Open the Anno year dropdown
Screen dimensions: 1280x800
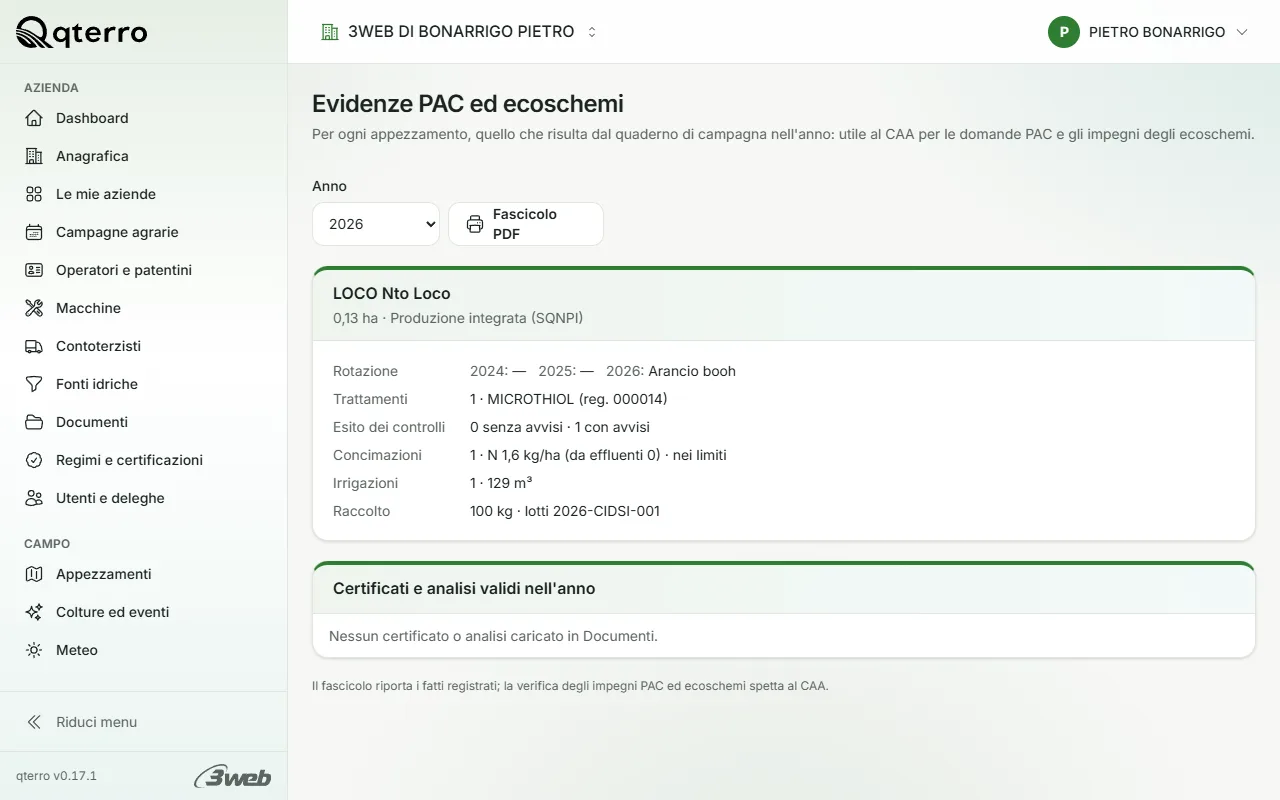(x=376, y=224)
